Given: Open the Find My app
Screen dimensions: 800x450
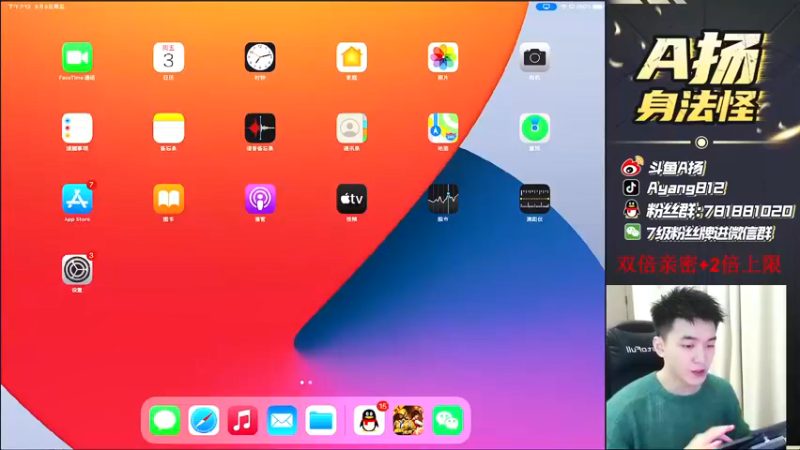Looking at the screenshot, I should [x=535, y=128].
